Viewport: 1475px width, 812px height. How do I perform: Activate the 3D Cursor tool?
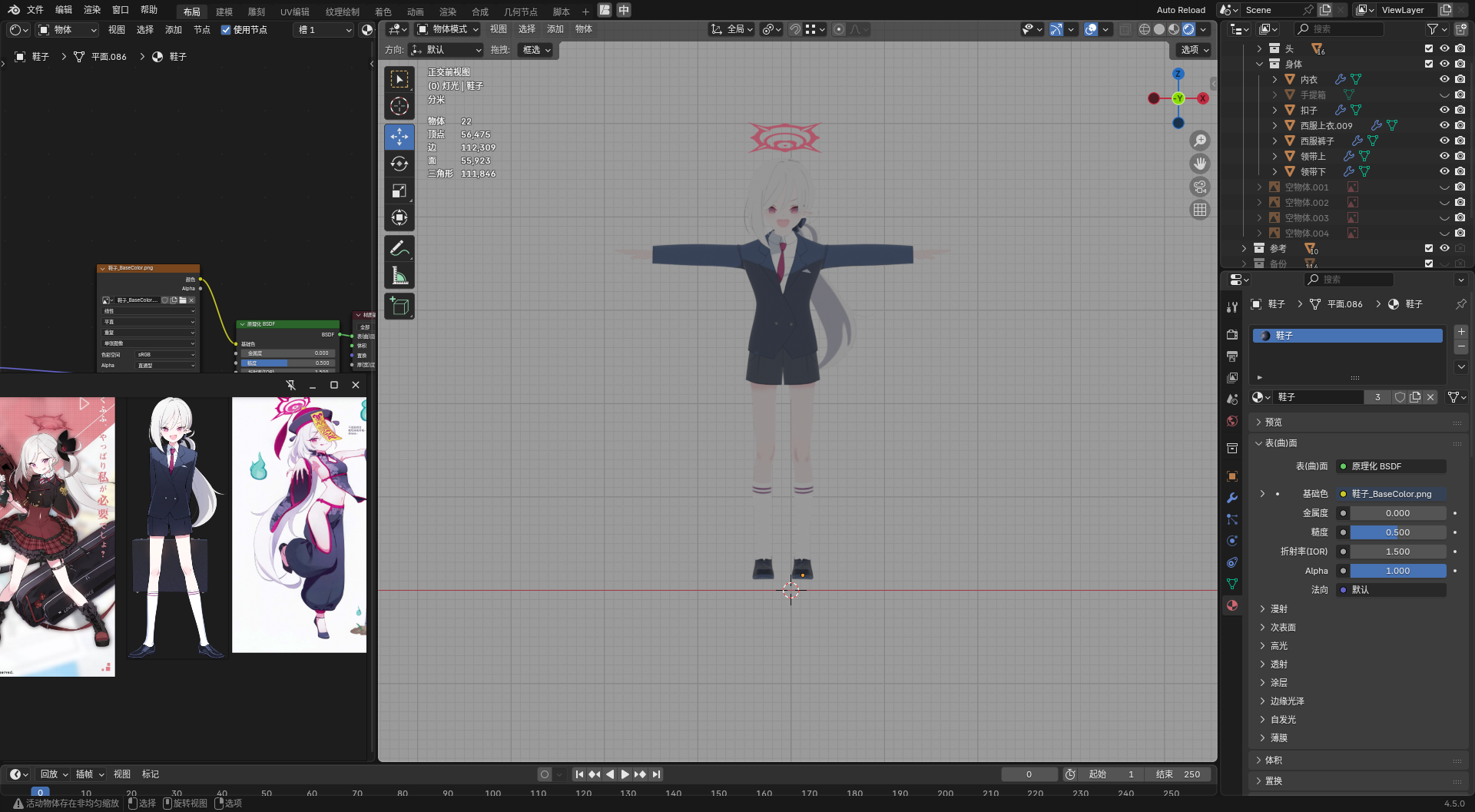[x=399, y=106]
